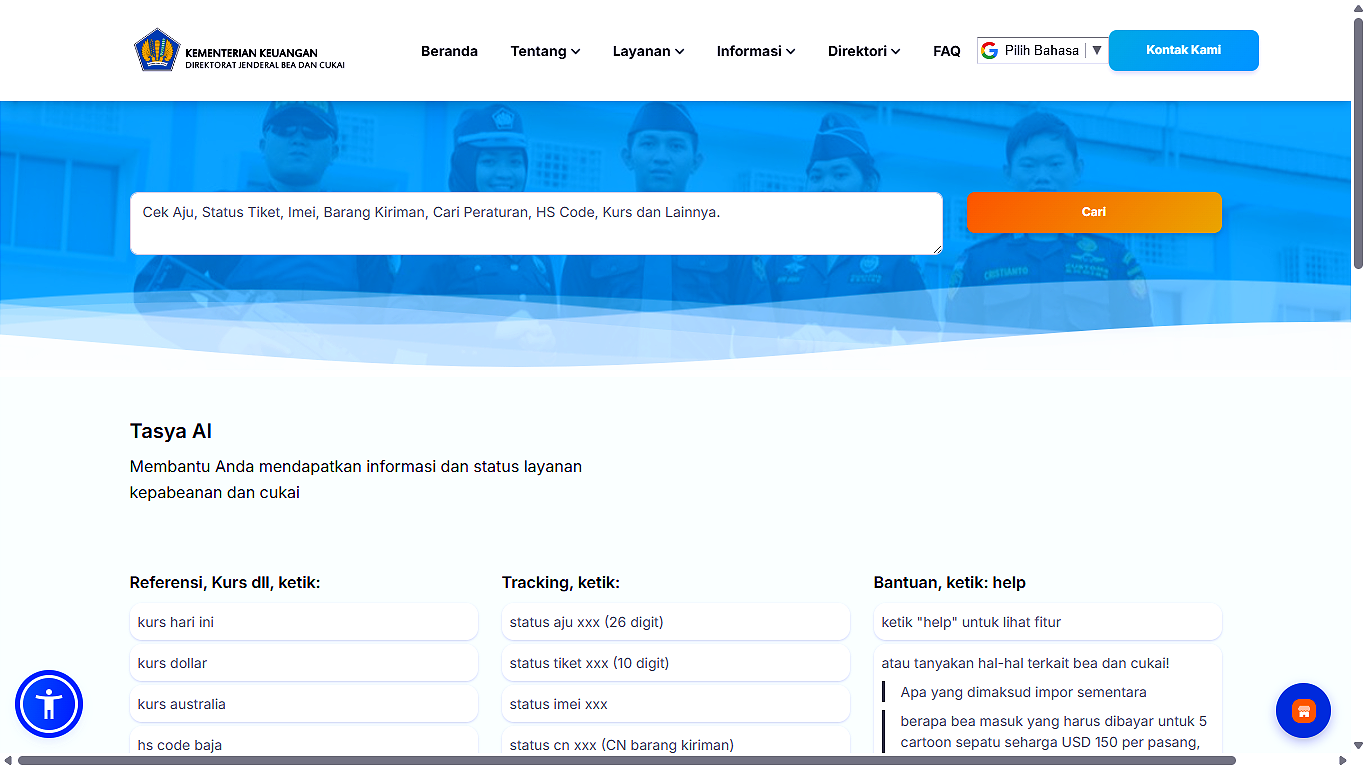1365x768 pixels.
Task: Expand the Tentang dropdown menu
Action: (545, 51)
